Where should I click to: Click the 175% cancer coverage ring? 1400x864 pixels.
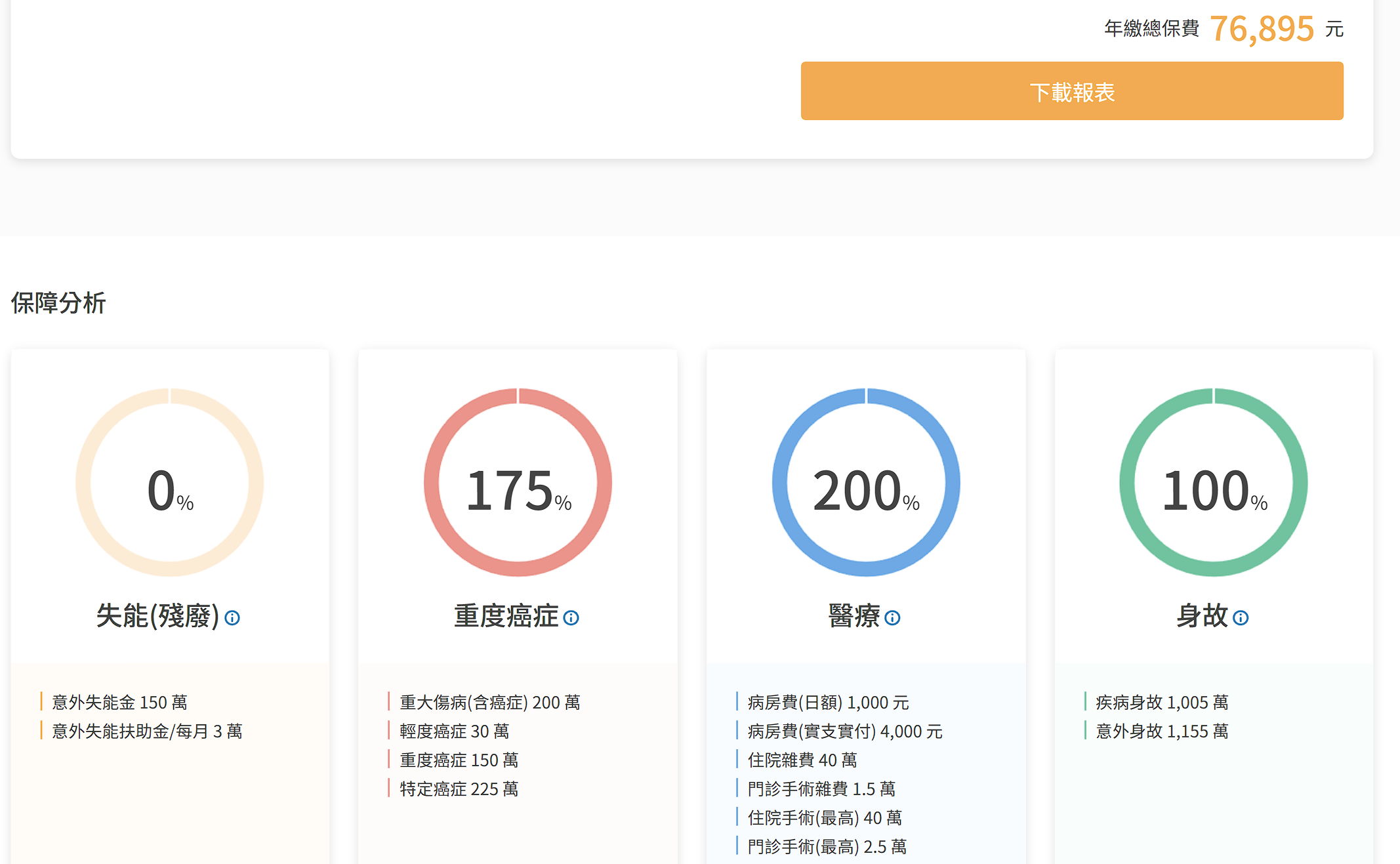518,483
